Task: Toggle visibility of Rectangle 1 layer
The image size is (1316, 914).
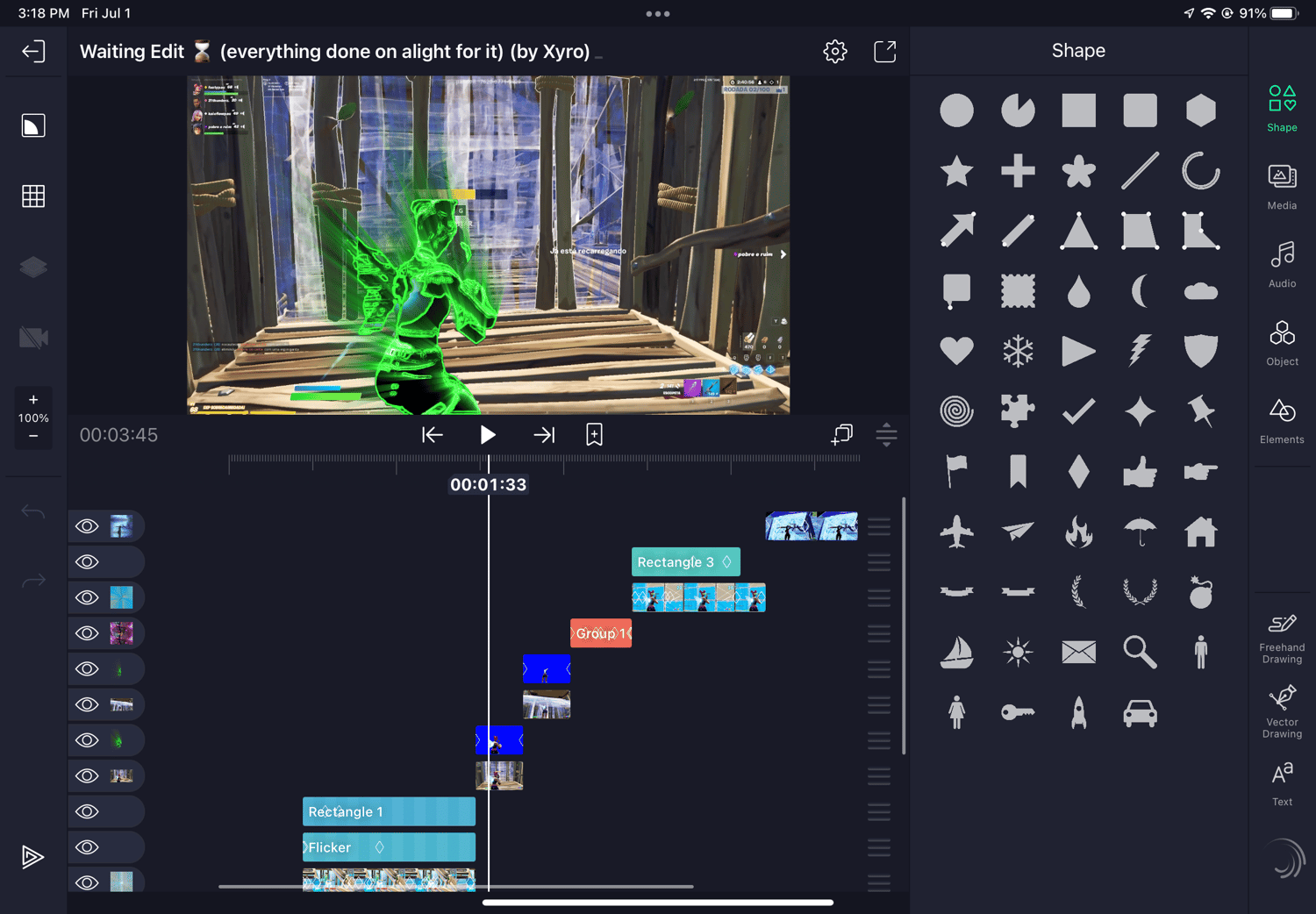Action: (87, 811)
